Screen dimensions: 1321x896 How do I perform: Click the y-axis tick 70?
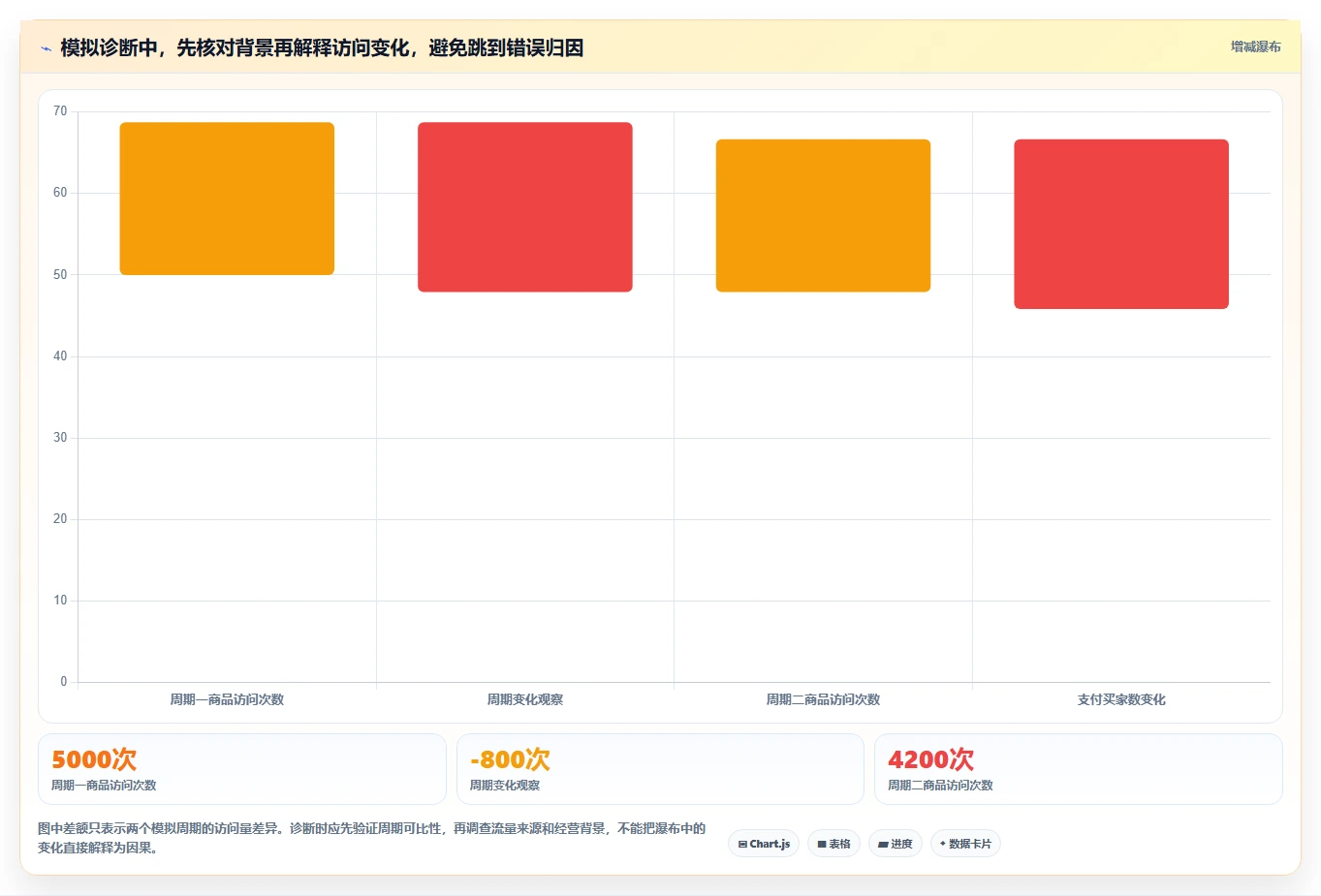pos(60,111)
